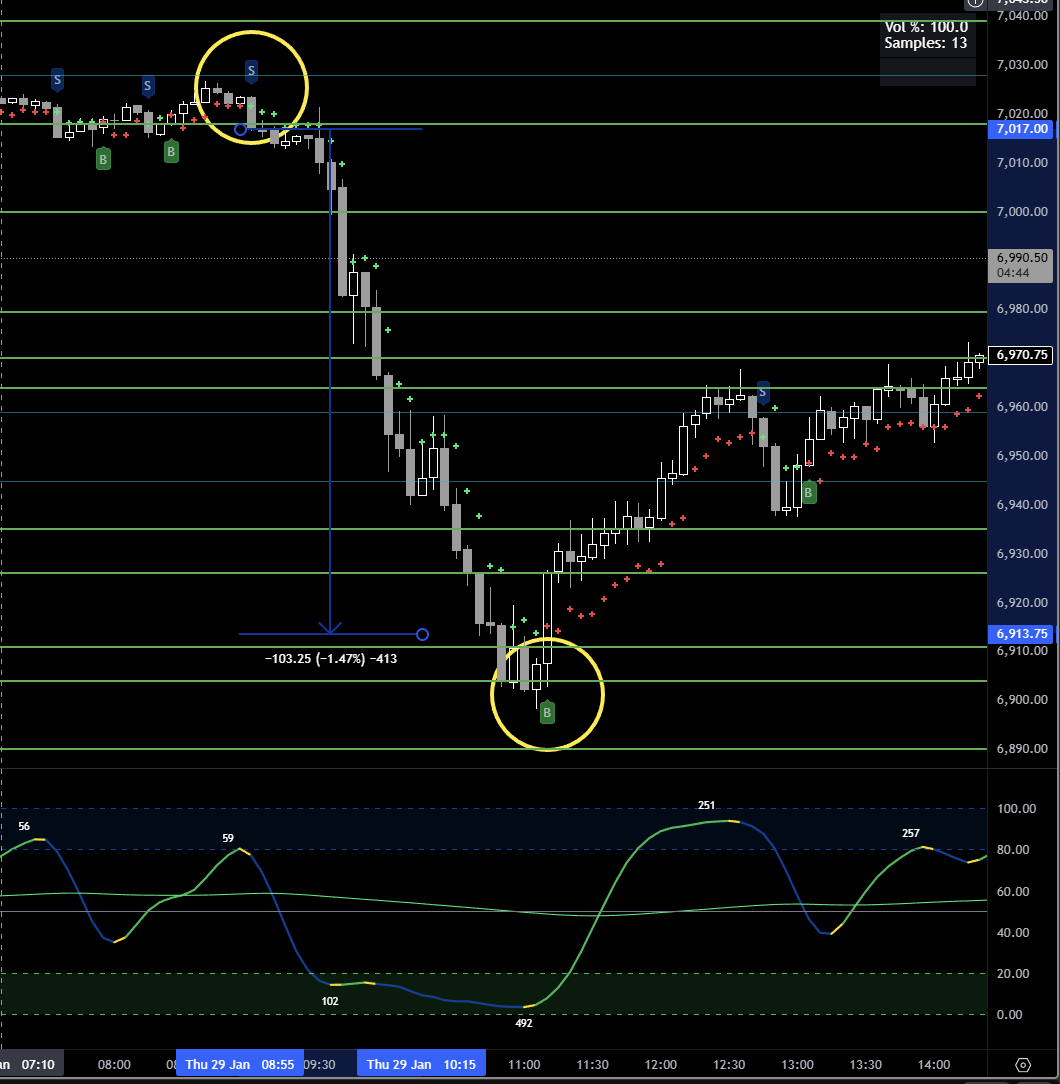
Task: Click the 7,030.00 price scale label
Action: (x=1022, y=65)
